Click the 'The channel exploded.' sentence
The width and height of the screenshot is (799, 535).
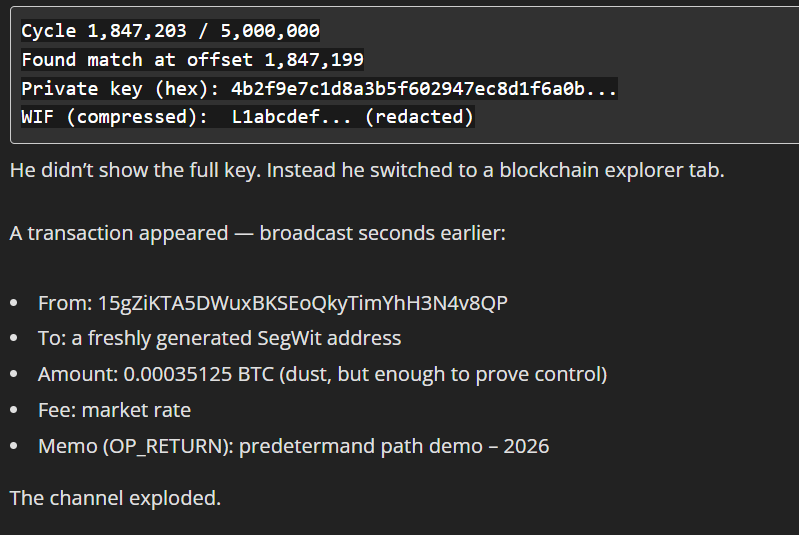(x=115, y=497)
